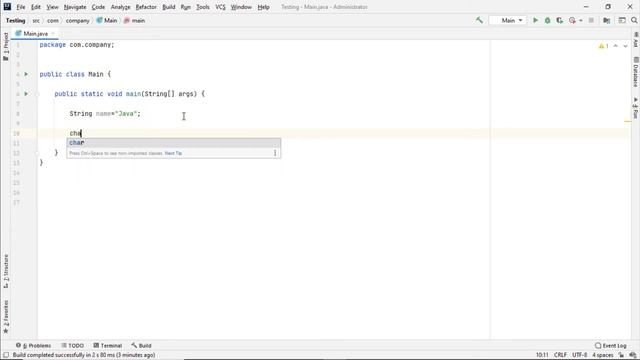Open the UTF-8 encoding selector
640x360 pixels.
point(580,355)
